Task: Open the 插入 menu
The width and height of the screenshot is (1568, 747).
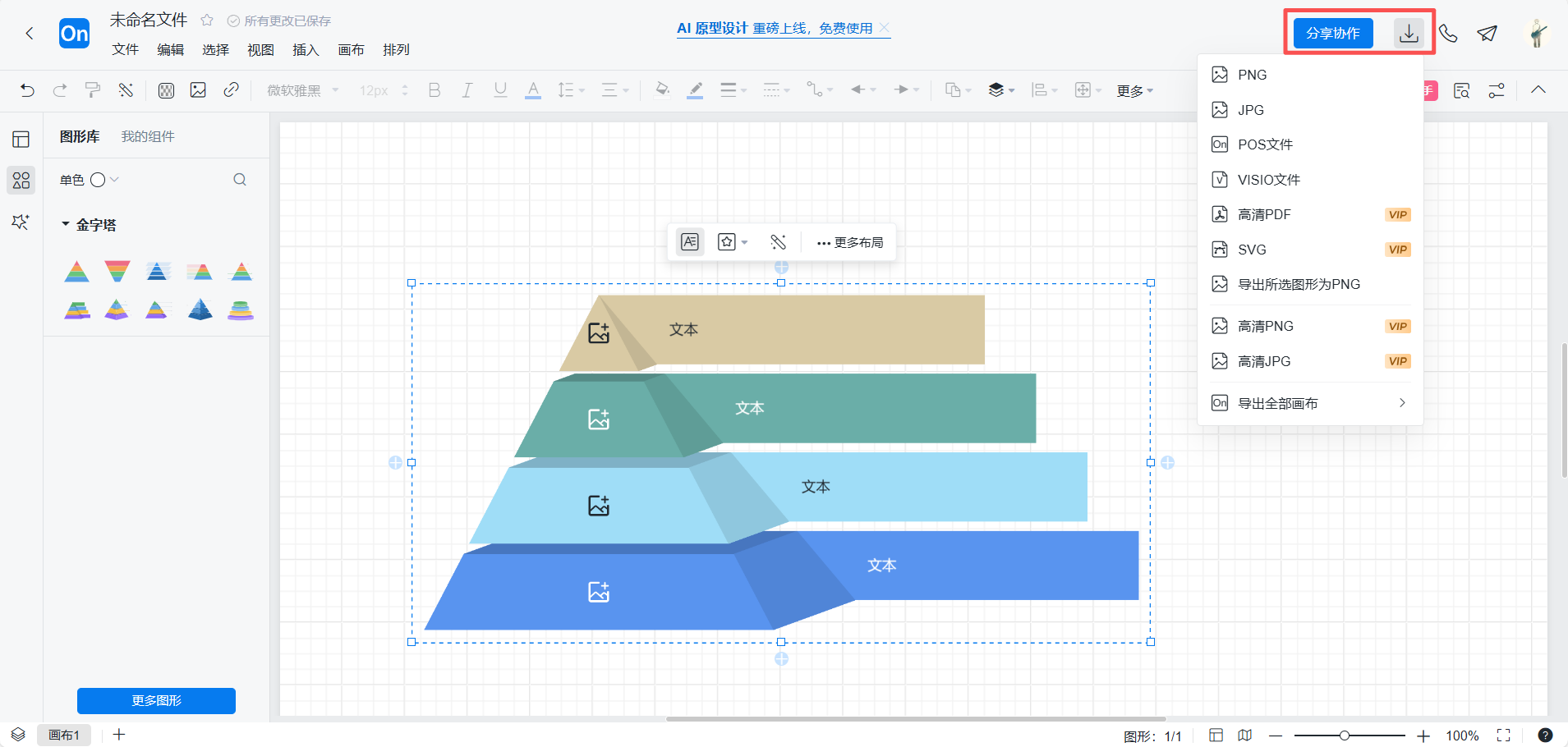Action: pos(305,50)
